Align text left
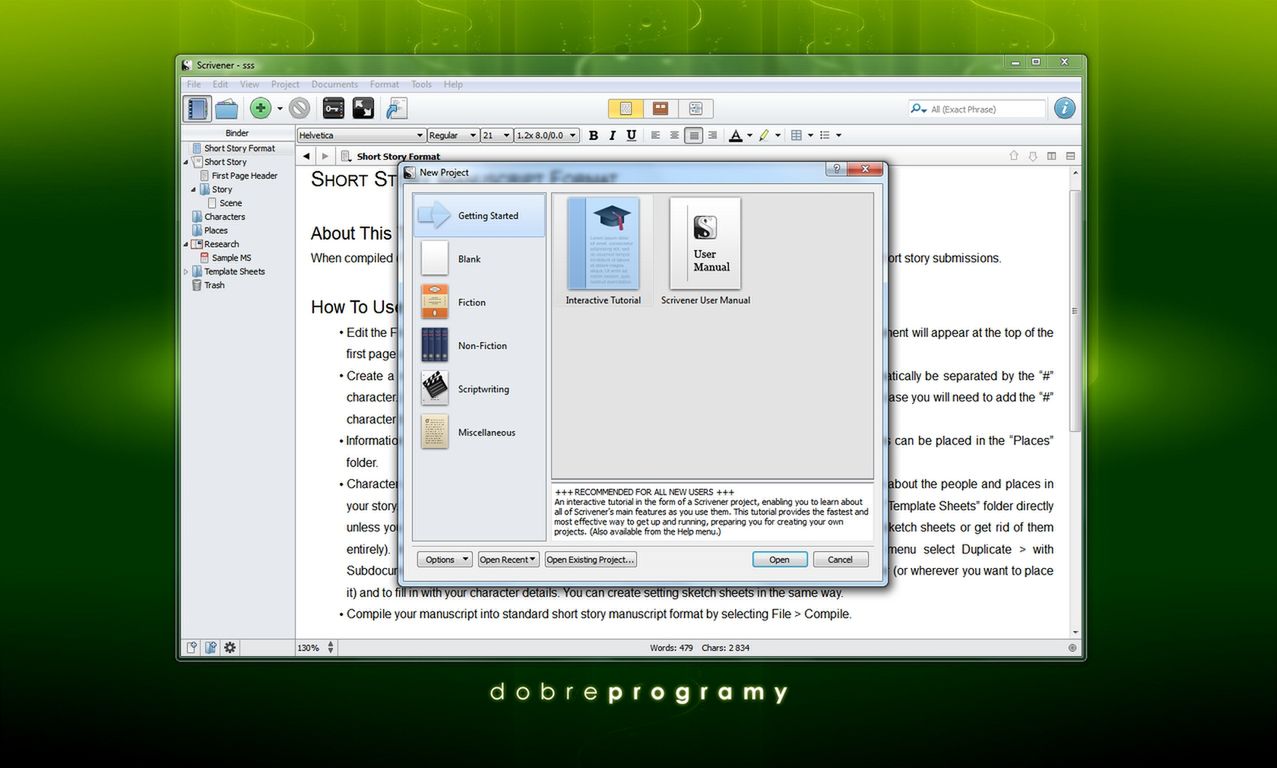The width and height of the screenshot is (1277, 768). [656, 135]
